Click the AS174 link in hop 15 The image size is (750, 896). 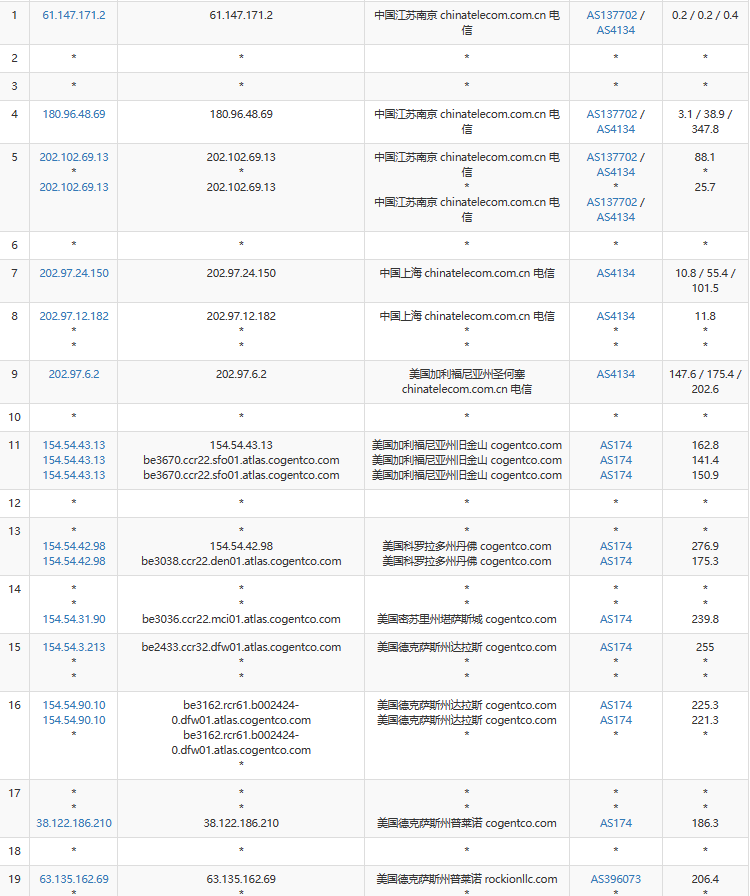pos(616,647)
